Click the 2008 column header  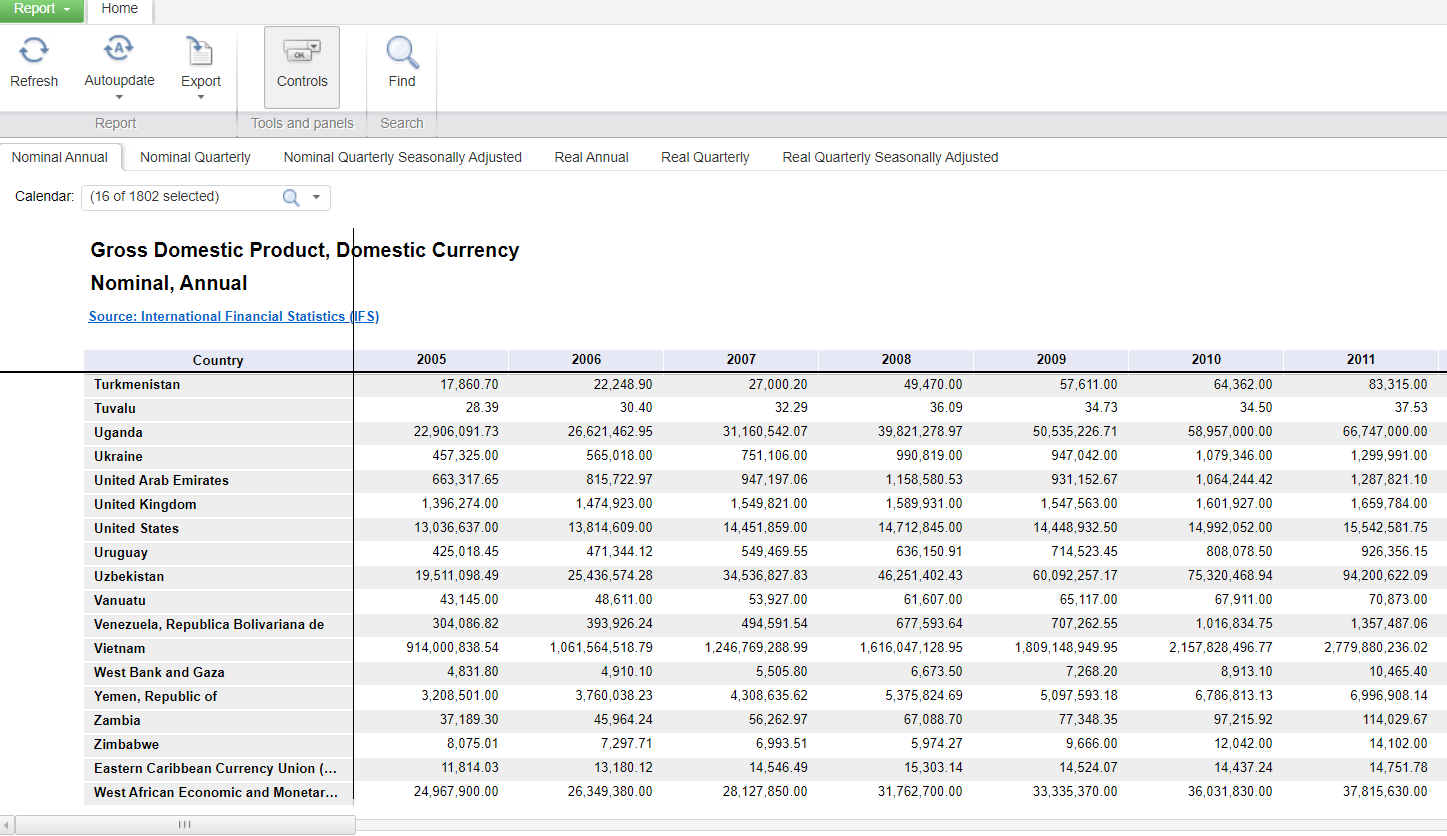896,359
